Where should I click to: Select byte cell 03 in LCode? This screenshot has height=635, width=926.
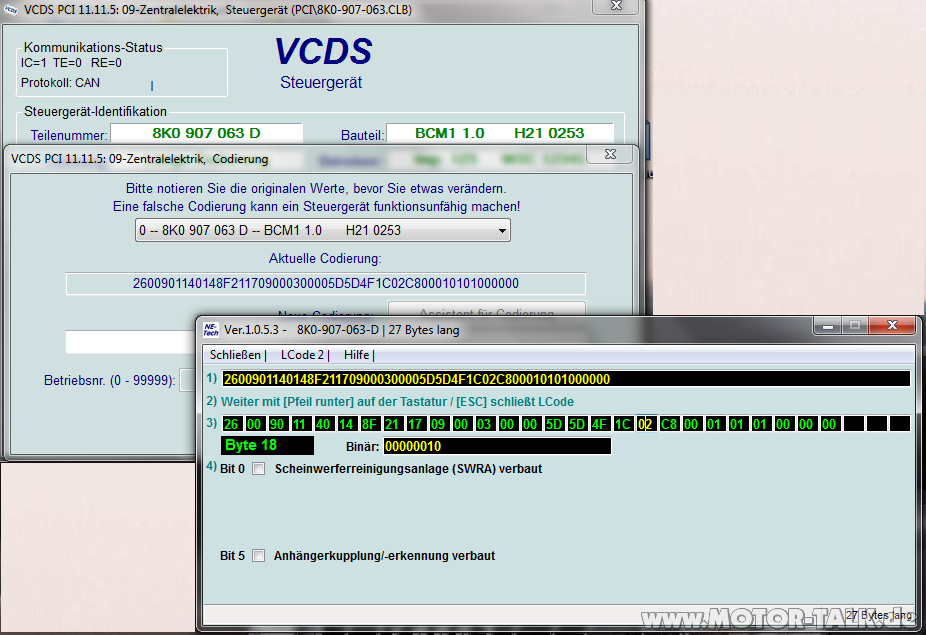click(x=484, y=424)
